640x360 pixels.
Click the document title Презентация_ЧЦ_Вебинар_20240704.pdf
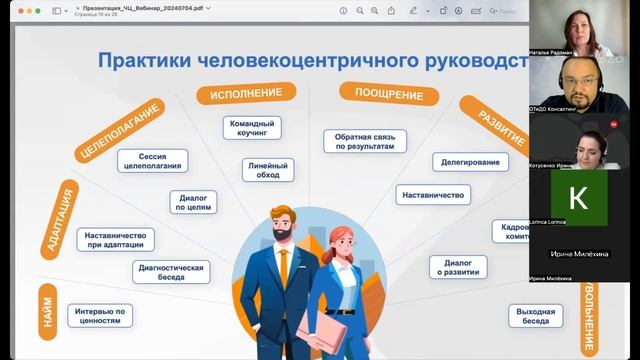coord(143,8)
